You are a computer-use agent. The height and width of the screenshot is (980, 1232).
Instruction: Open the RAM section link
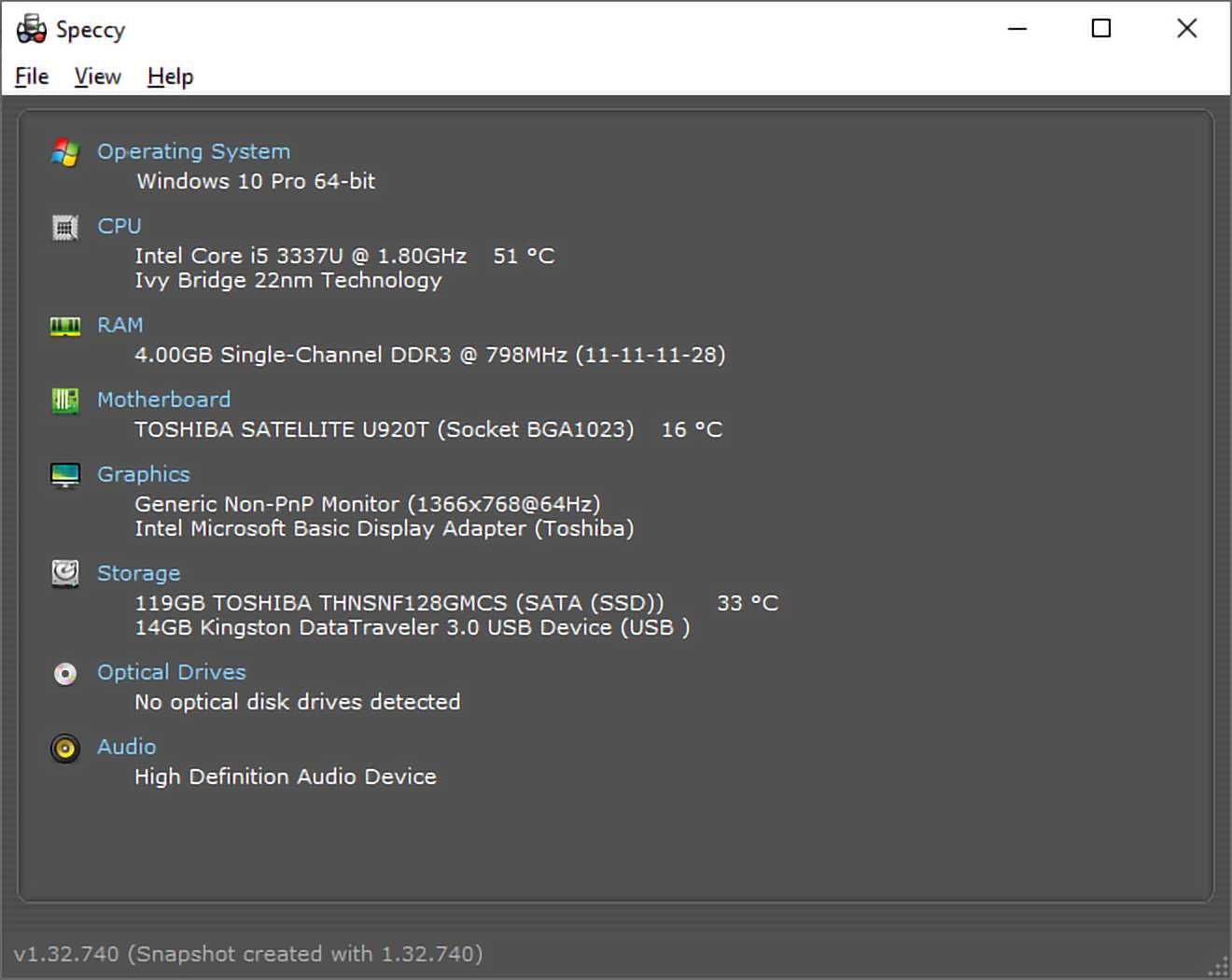(120, 325)
